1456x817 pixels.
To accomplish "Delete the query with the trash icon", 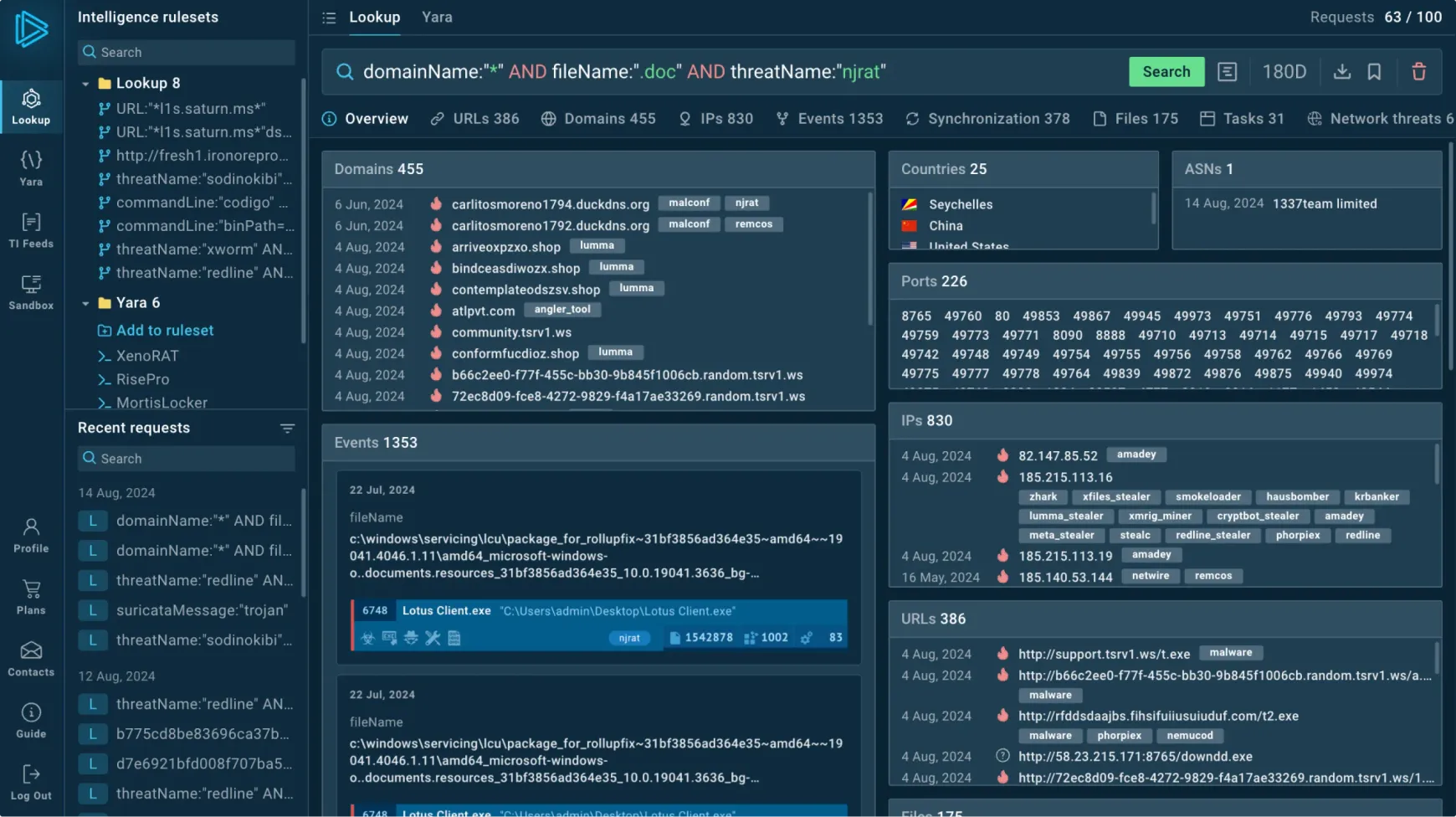I will tap(1419, 72).
